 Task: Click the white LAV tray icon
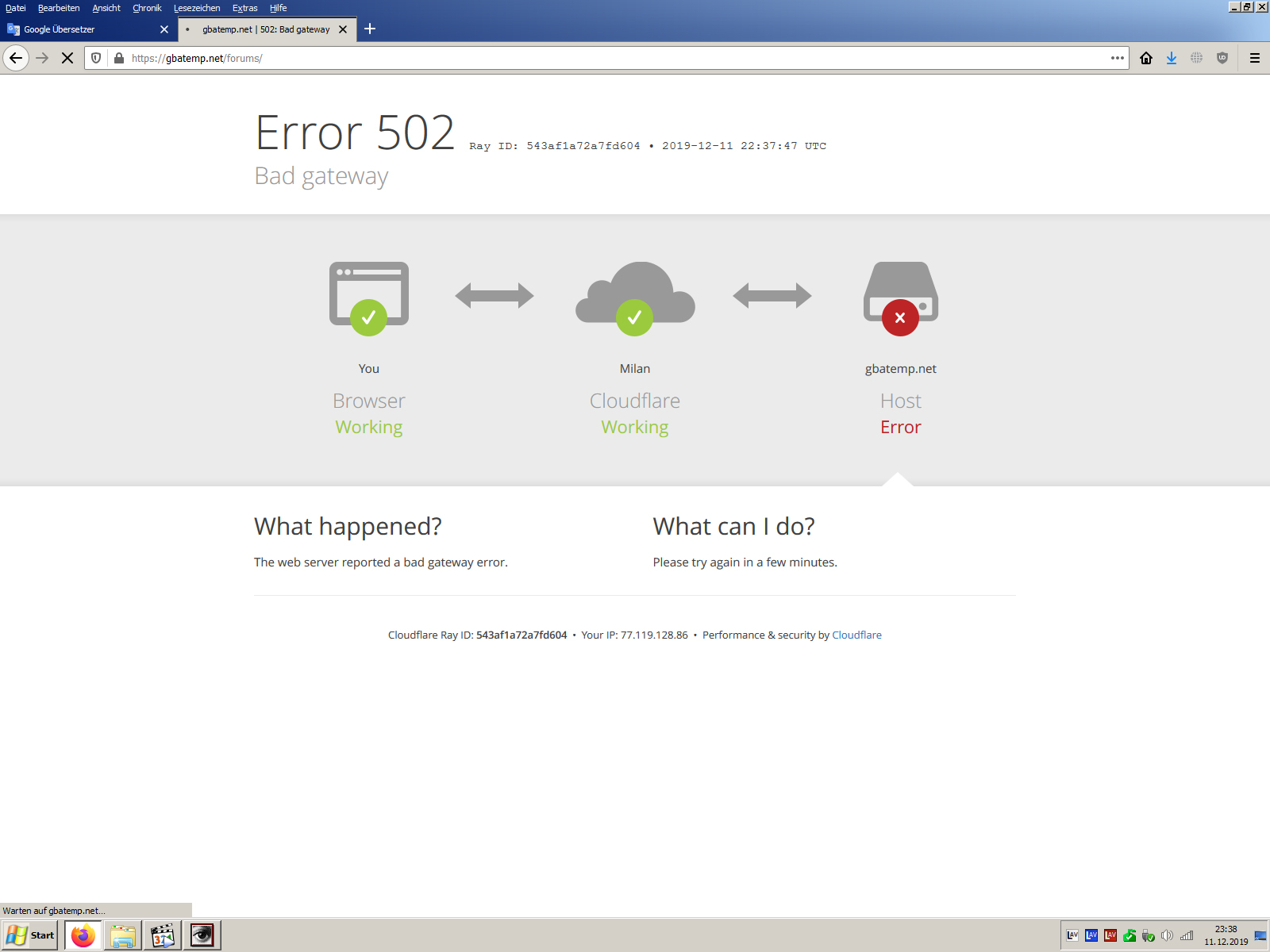coord(1072,935)
